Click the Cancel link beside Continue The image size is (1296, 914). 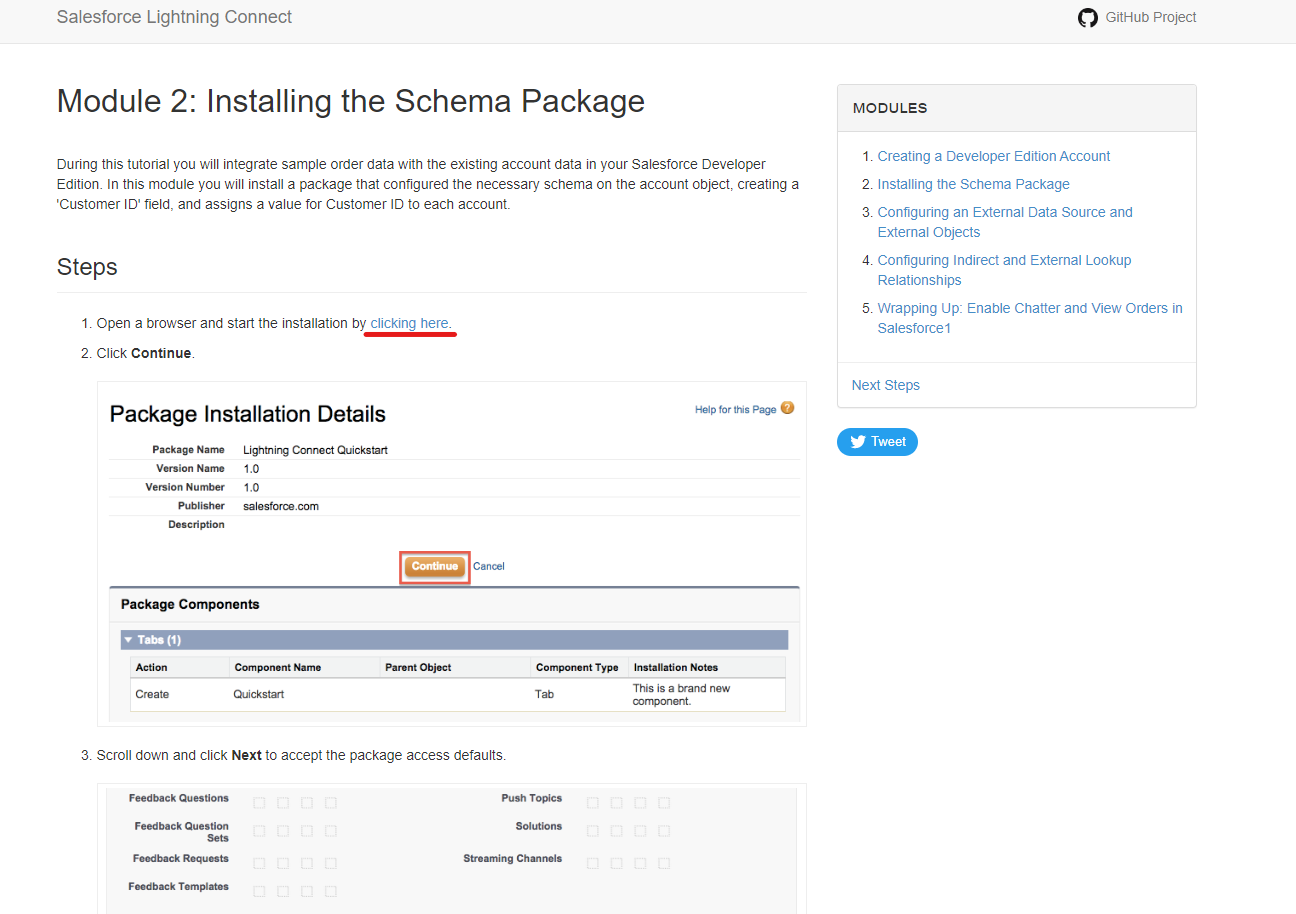click(489, 566)
